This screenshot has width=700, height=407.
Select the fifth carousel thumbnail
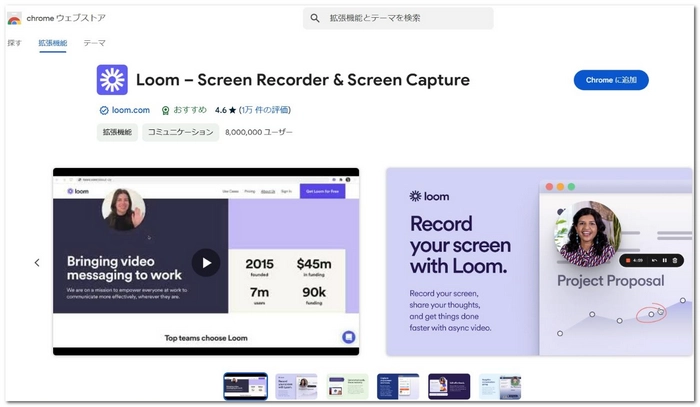449,386
